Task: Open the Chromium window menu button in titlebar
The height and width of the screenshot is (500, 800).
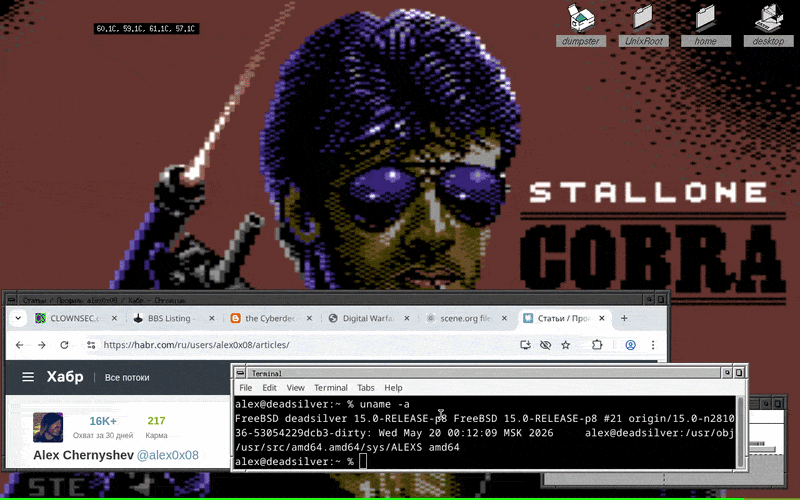Action: click(x=12, y=300)
